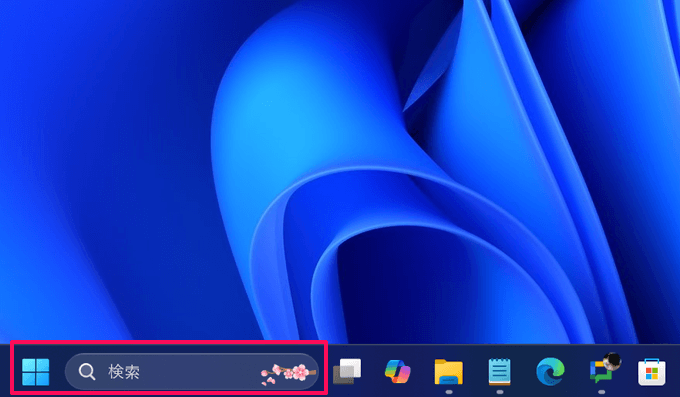
Task: Open File Explorer
Action: coord(449,372)
